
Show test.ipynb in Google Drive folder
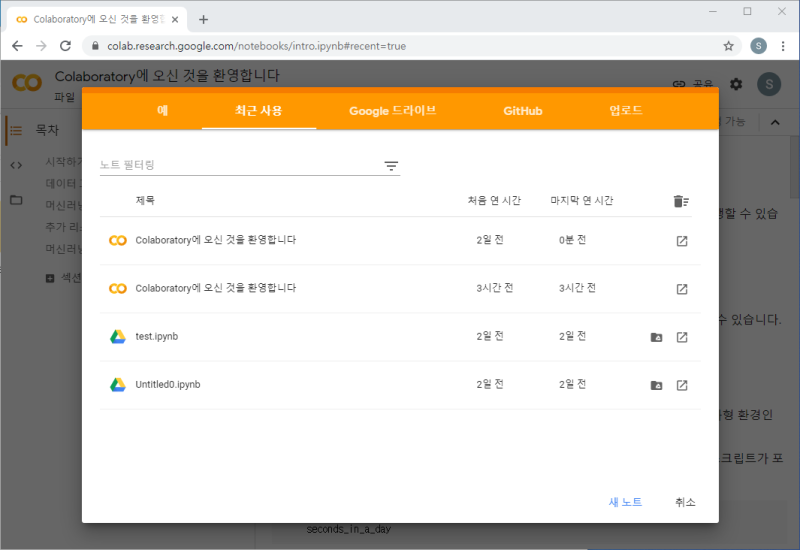point(657,337)
